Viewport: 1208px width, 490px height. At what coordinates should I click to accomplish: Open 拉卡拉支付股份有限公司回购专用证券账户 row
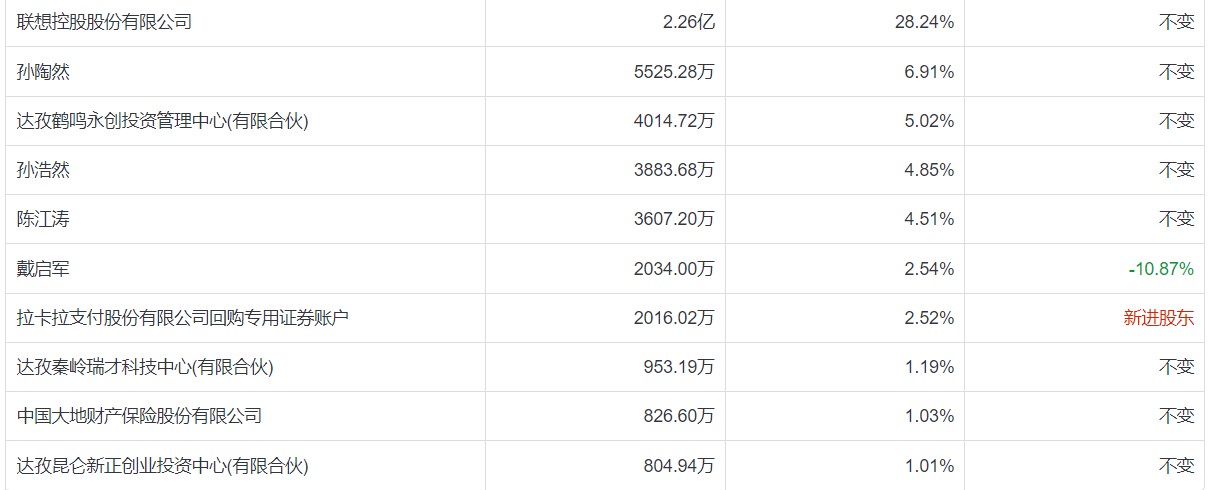183,318
